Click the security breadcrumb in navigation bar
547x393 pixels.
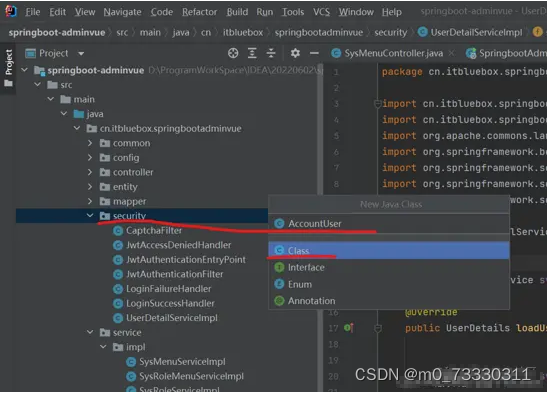pyautogui.click(x=390, y=32)
